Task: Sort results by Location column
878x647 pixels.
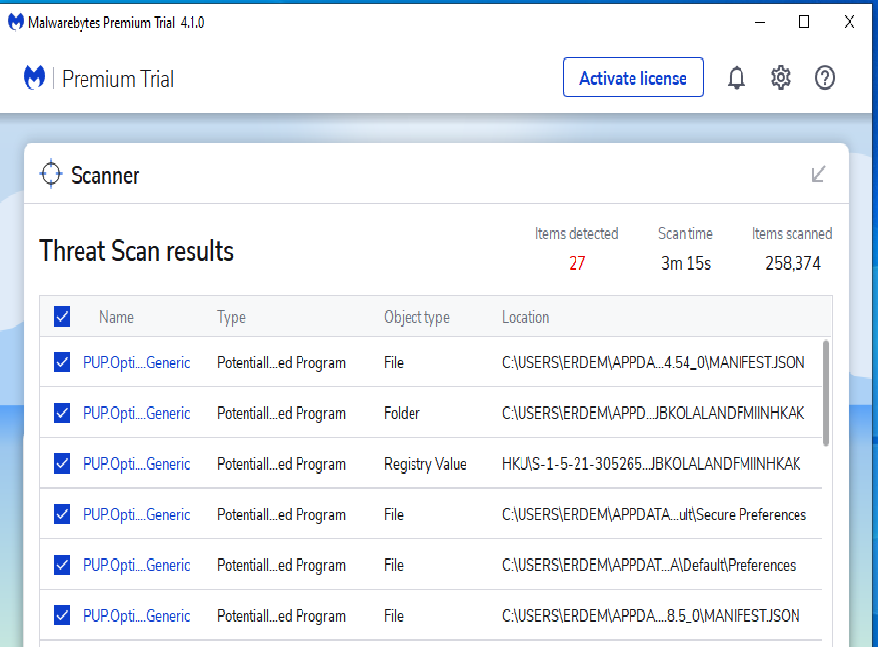Action: pyautogui.click(x=525, y=317)
